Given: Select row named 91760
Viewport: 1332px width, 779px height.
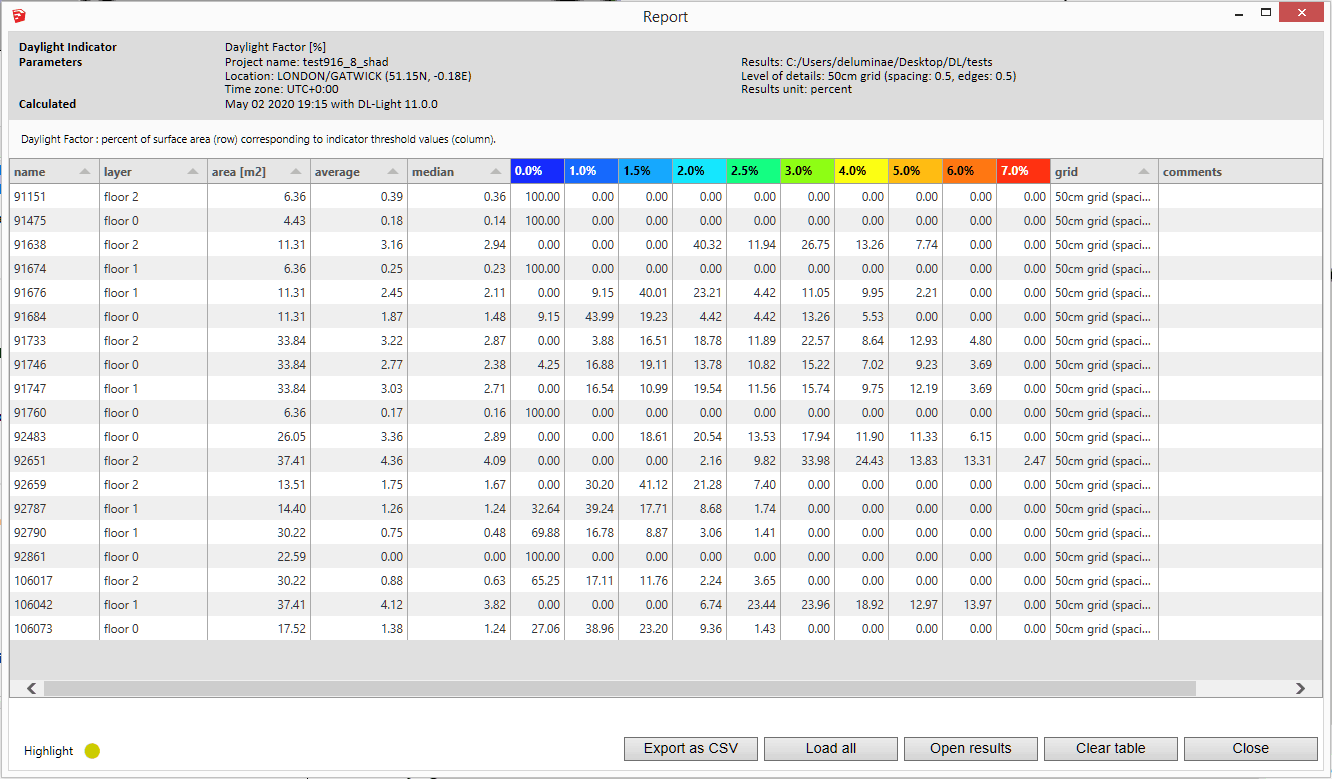Looking at the screenshot, I should [x=666, y=413].
